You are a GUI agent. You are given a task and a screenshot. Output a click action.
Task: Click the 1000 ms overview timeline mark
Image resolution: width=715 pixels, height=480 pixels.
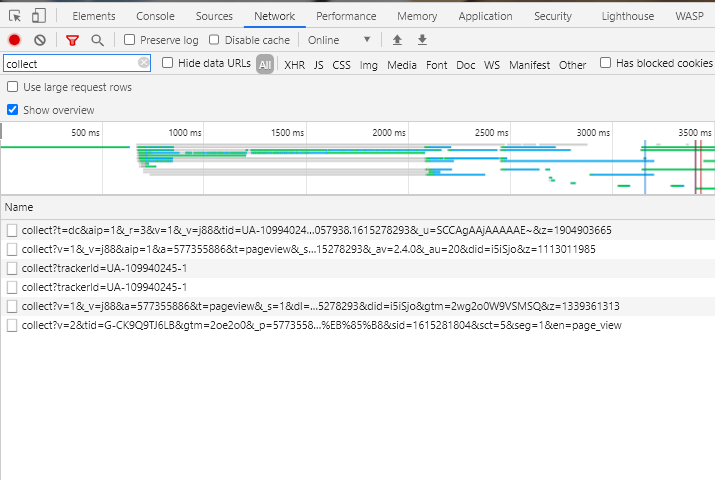pos(185,133)
